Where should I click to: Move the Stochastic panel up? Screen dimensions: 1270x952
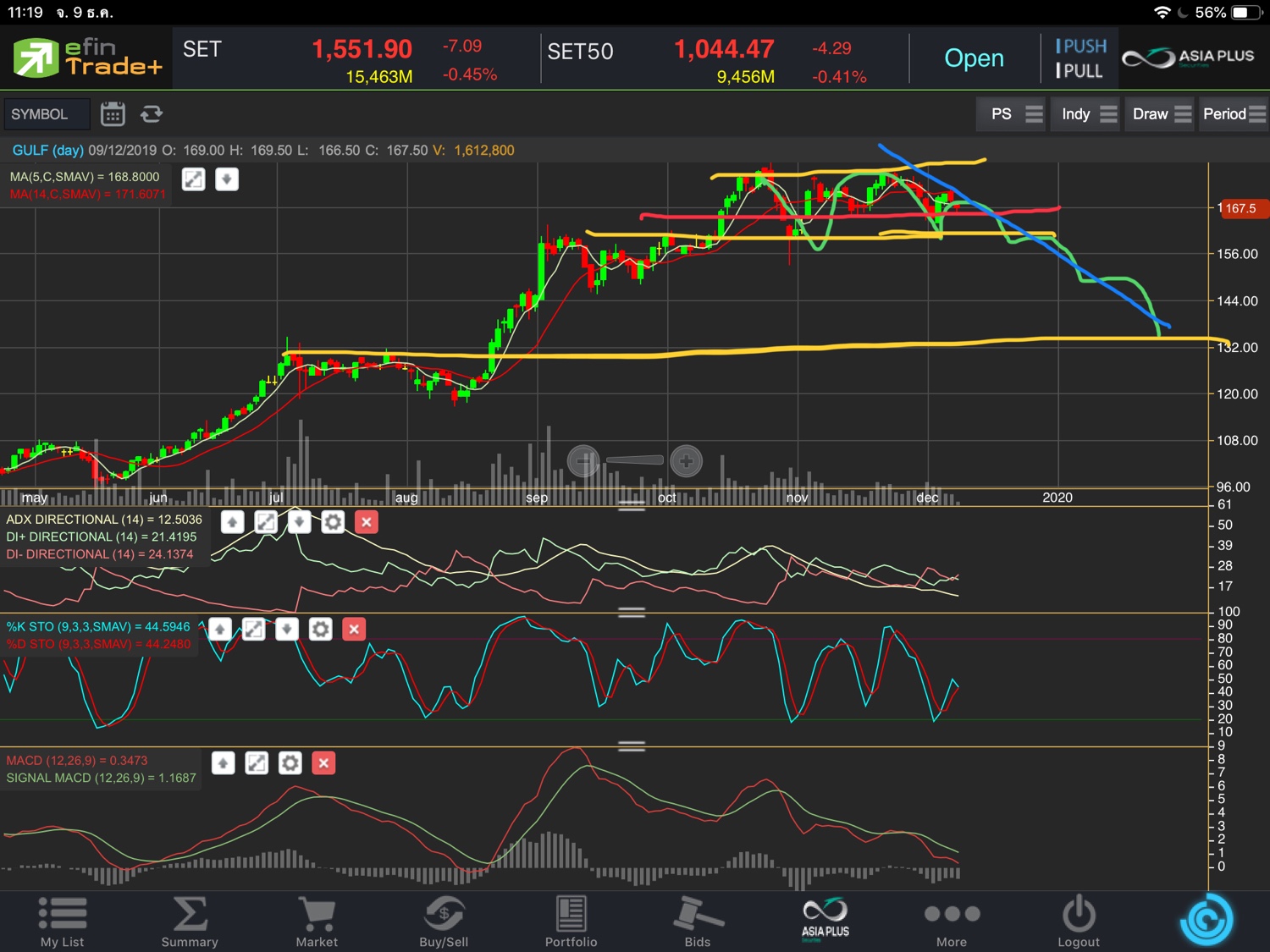pyautogui.click(x=220, y=629)
